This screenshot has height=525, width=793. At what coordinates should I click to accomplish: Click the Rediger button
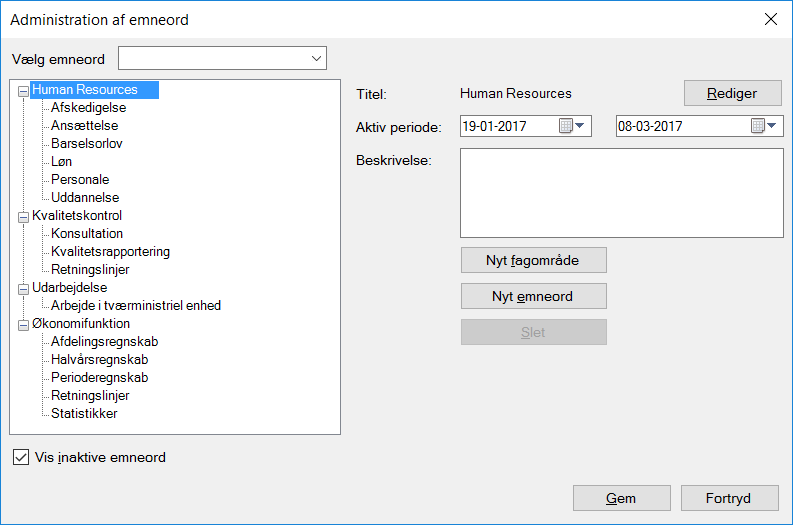(x=732, y=93)
